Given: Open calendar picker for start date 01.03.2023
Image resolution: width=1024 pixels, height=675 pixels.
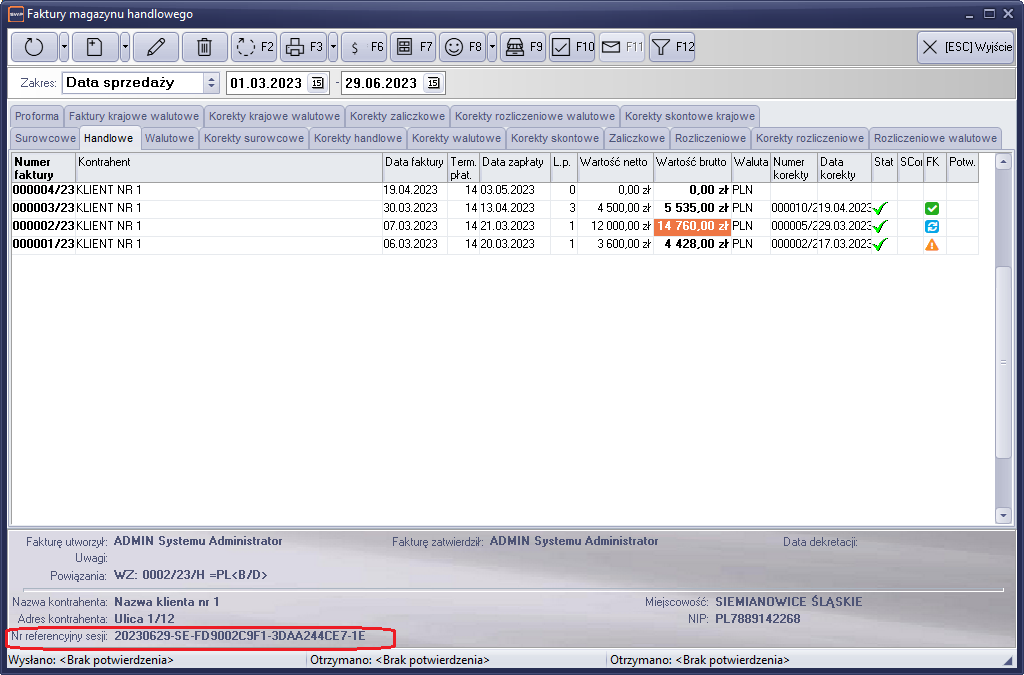Looking at the screenshot, I should 318,83.
